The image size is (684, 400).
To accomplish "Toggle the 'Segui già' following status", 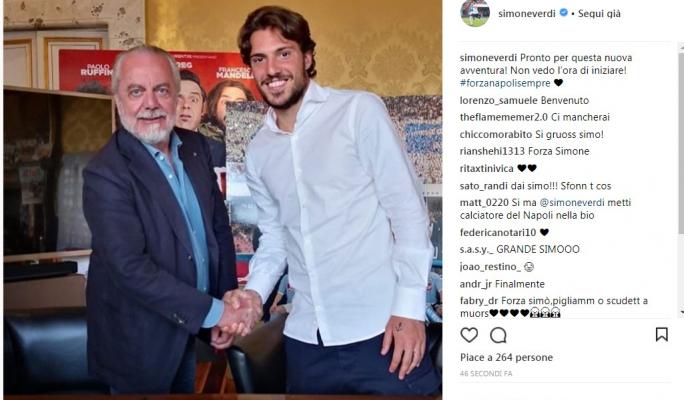I will point(599,14).
